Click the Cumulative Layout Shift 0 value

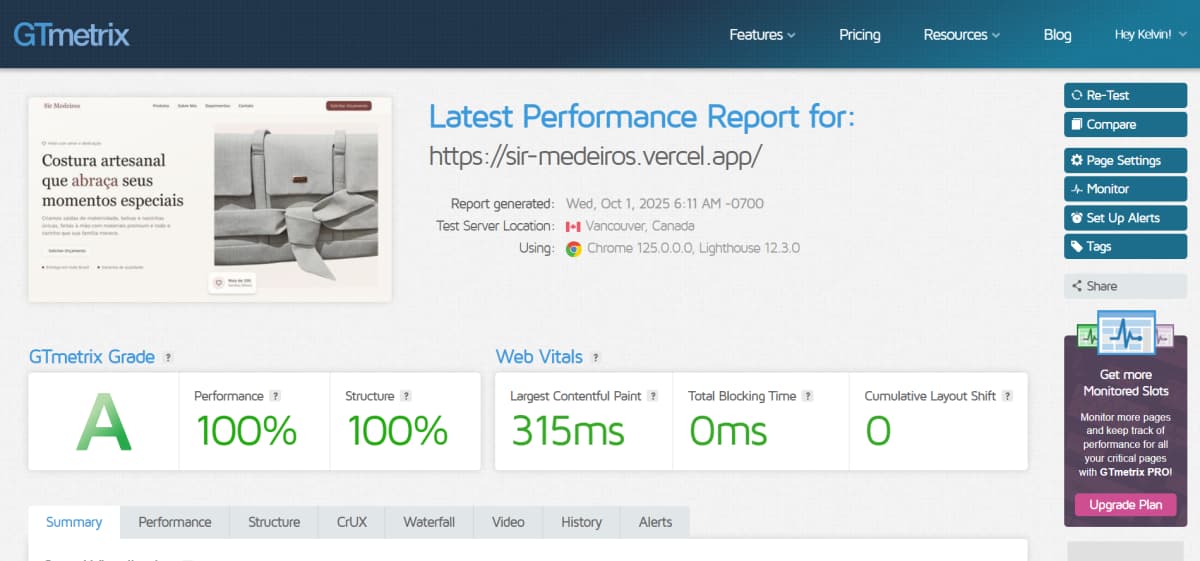[x=878, y=431]
